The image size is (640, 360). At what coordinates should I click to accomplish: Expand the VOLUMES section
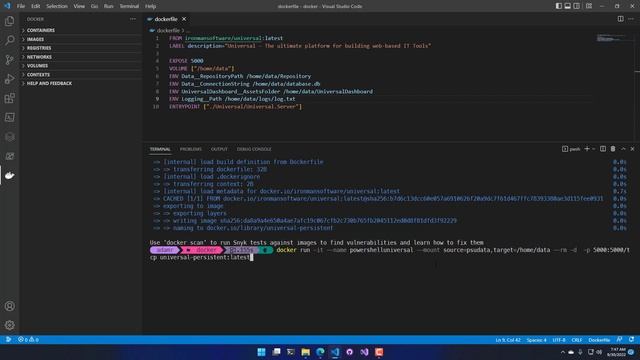pyautogui.click(x=81, y=66)
